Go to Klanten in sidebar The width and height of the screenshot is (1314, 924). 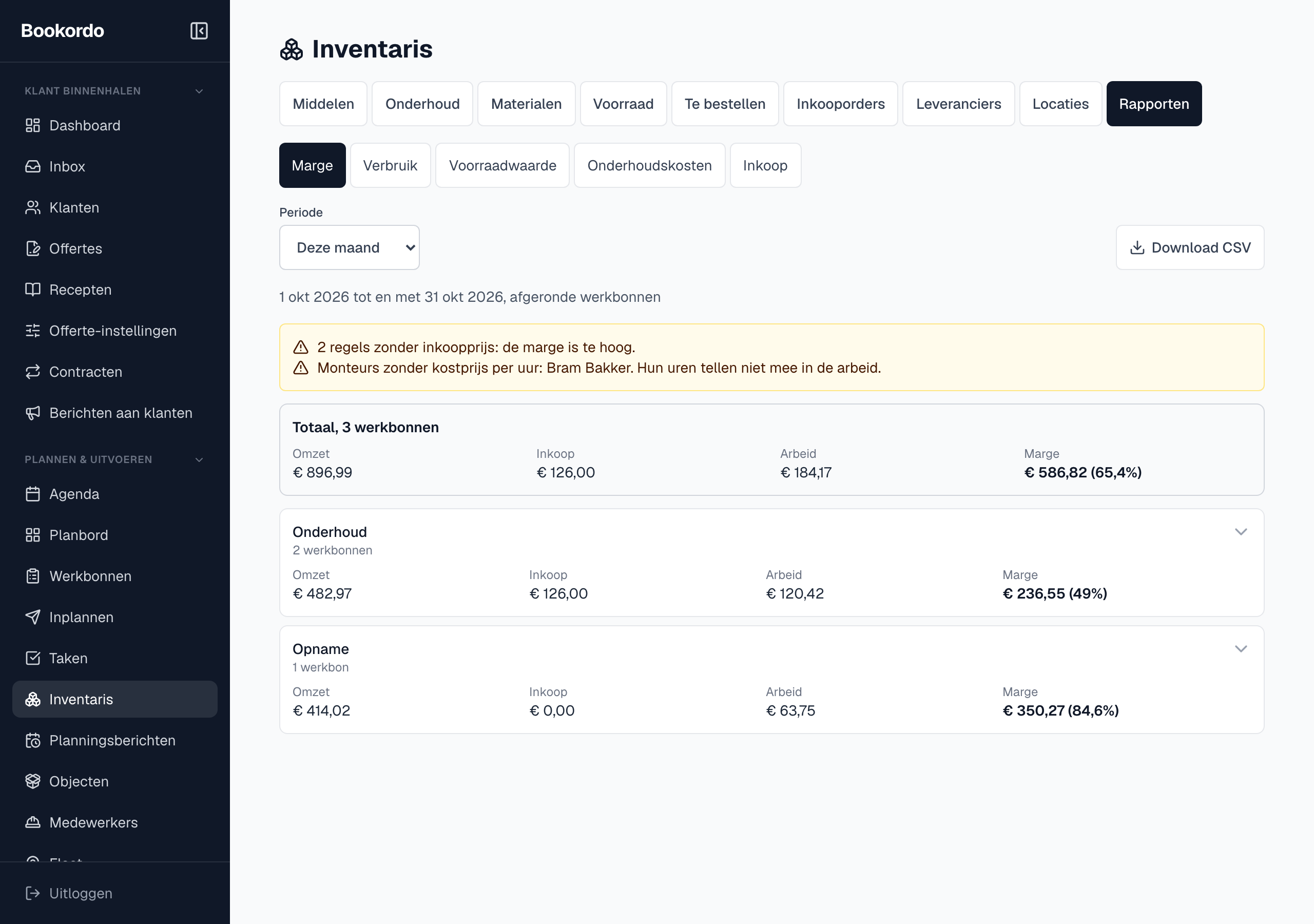click(x=115, y=207)
